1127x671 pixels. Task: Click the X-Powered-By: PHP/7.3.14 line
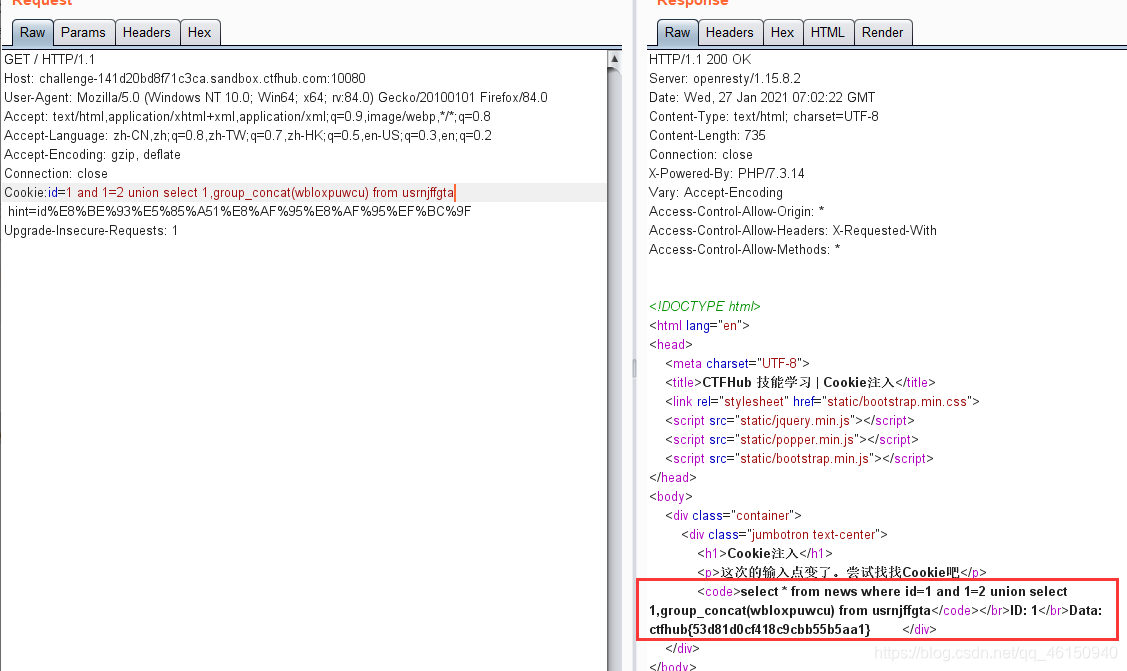(x=727, y=174)
